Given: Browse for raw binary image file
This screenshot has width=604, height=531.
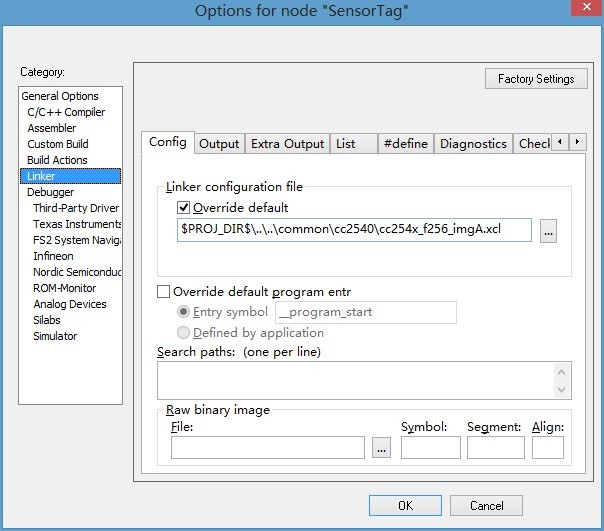Looking at the screenshot, I should pyautogui.click(x=381, y=448).
